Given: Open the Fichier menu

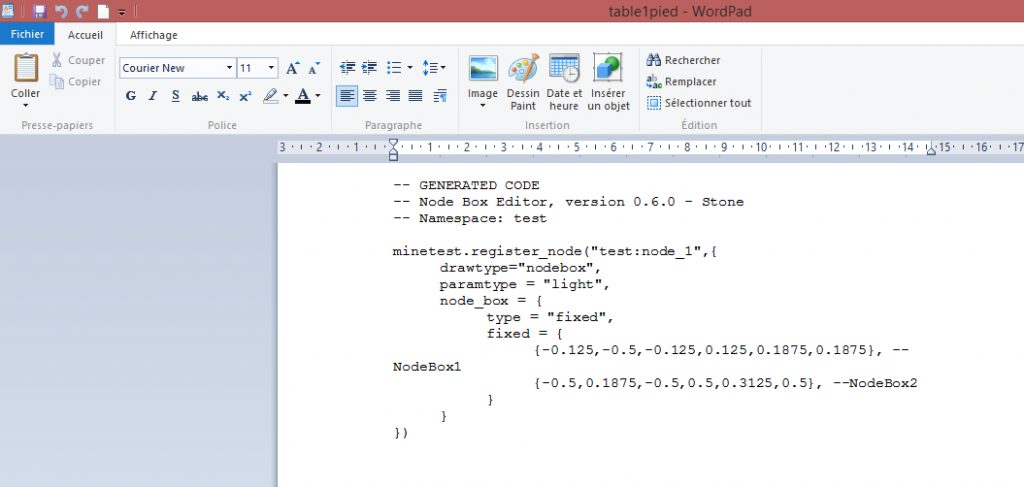Looking at the screenshot, I should point(27,35).
